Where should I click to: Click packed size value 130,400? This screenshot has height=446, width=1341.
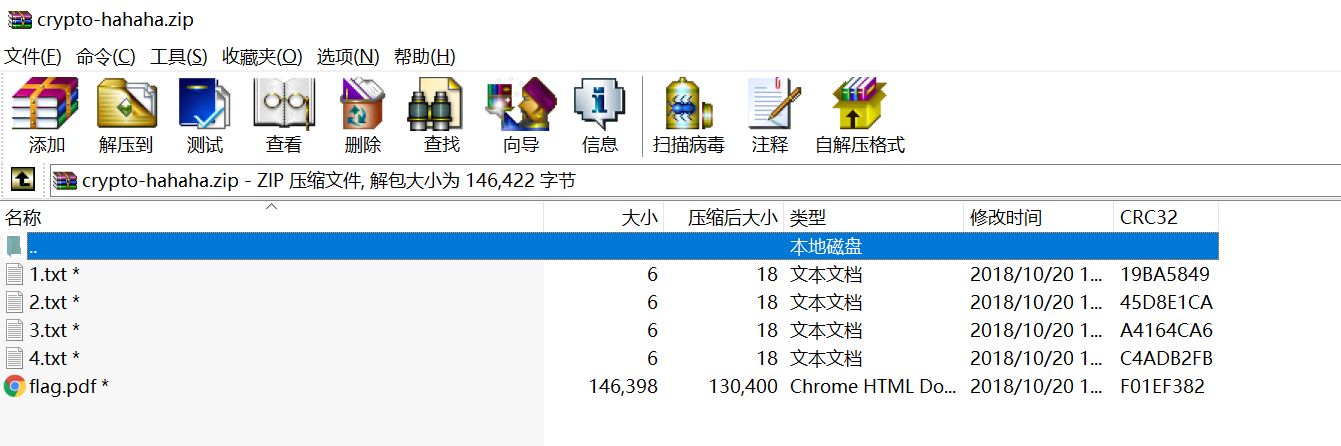point(743,386)
